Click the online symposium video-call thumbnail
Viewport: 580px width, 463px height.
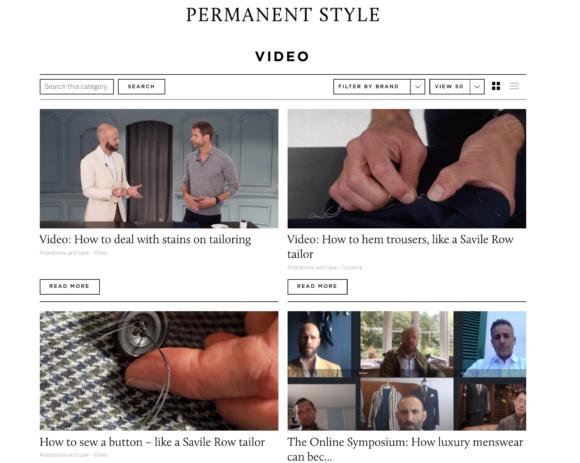407,371
